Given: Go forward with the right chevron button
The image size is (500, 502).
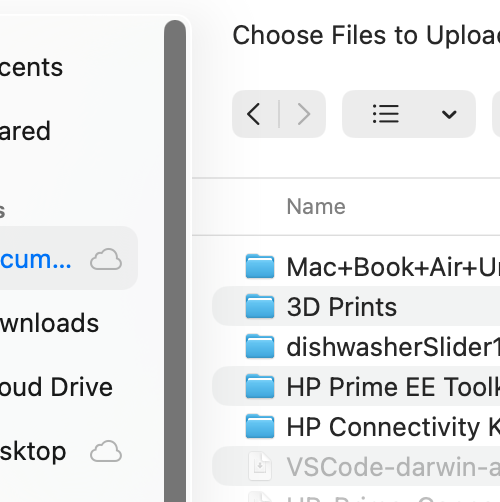Looking at the screenshot, I should point(304,114).
